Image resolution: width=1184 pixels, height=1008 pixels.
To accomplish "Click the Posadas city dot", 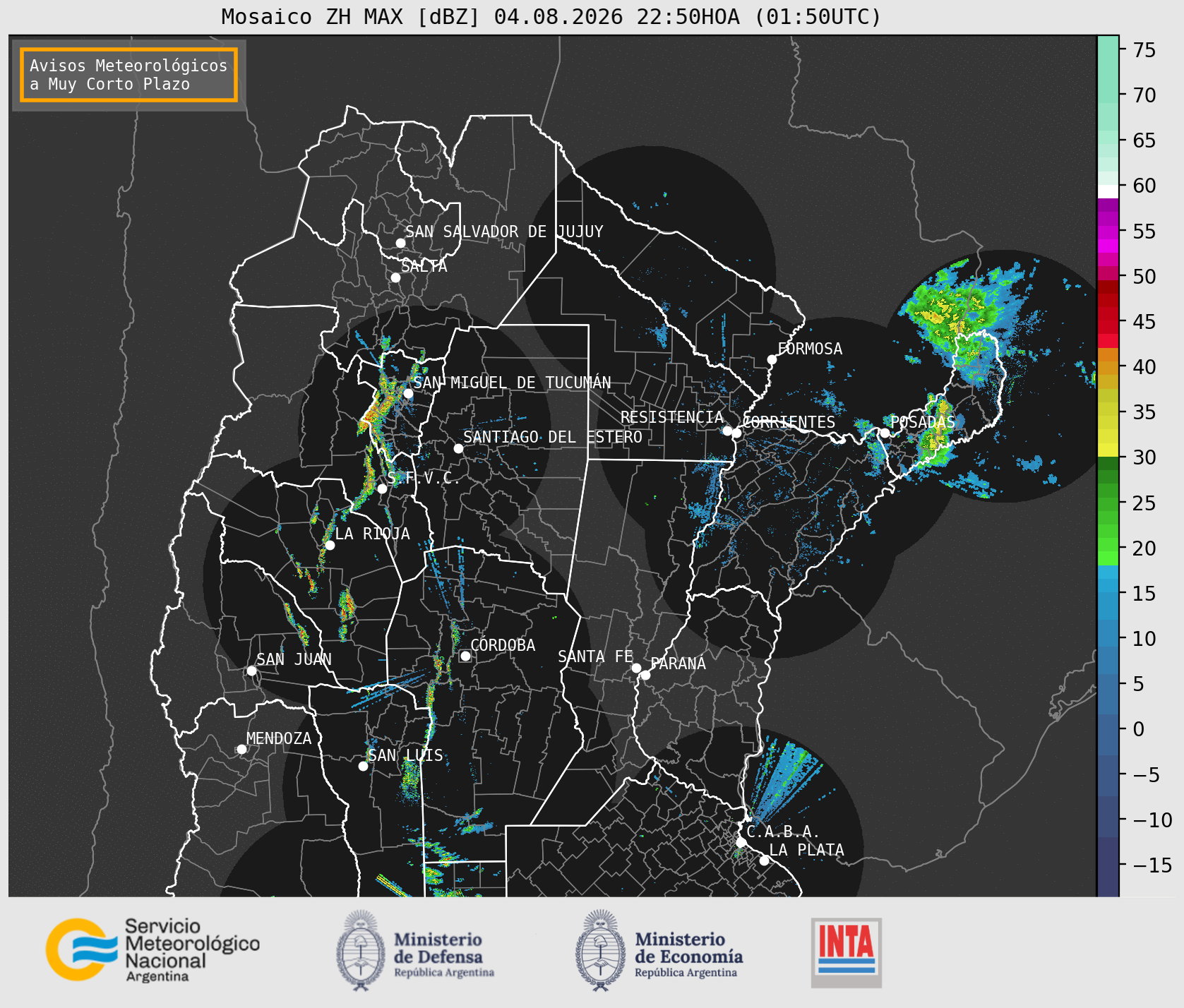I will coord(885,433).
